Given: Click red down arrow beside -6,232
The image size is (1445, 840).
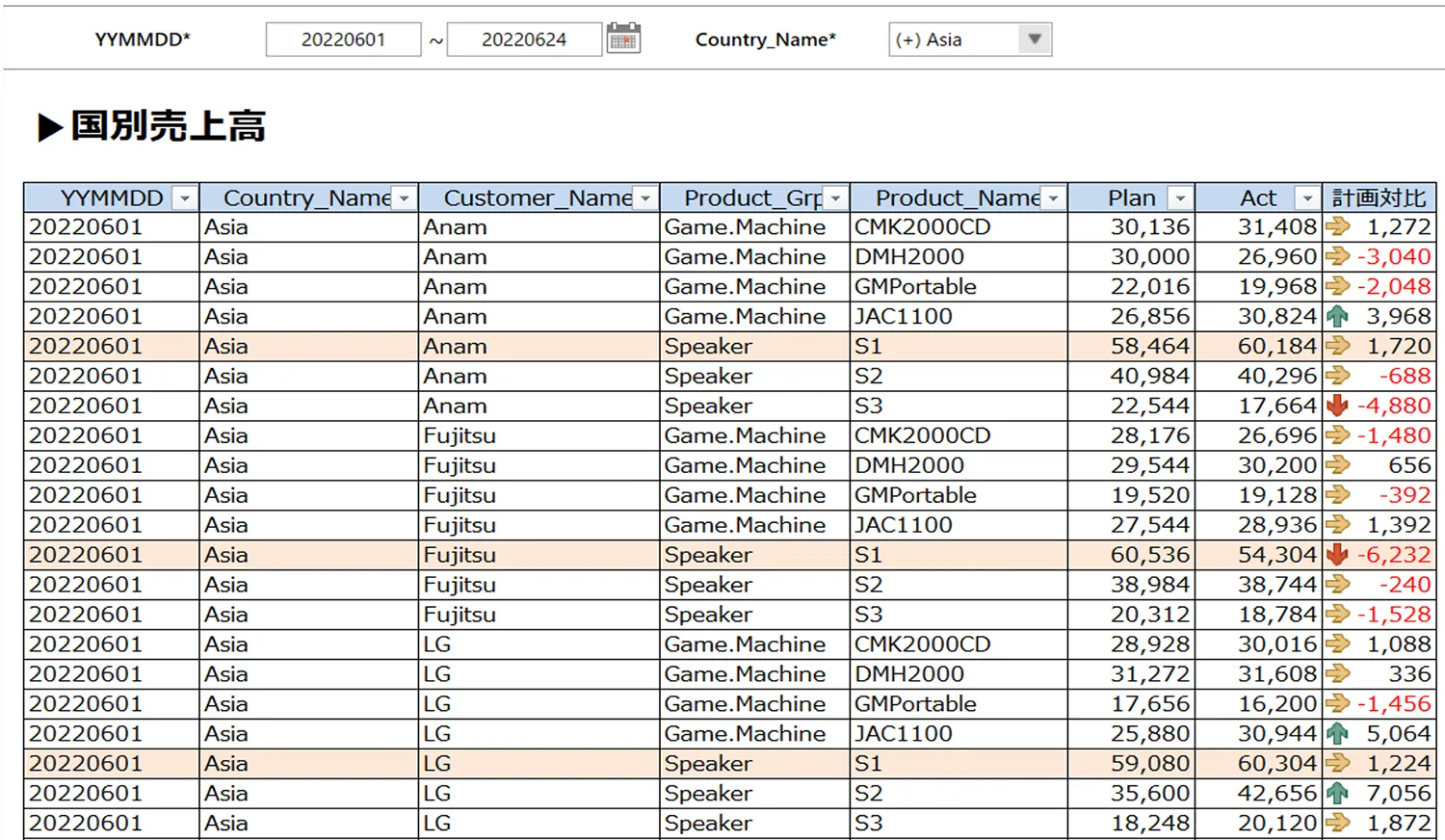Looking at the screenshot, I should pos(1337,555).
